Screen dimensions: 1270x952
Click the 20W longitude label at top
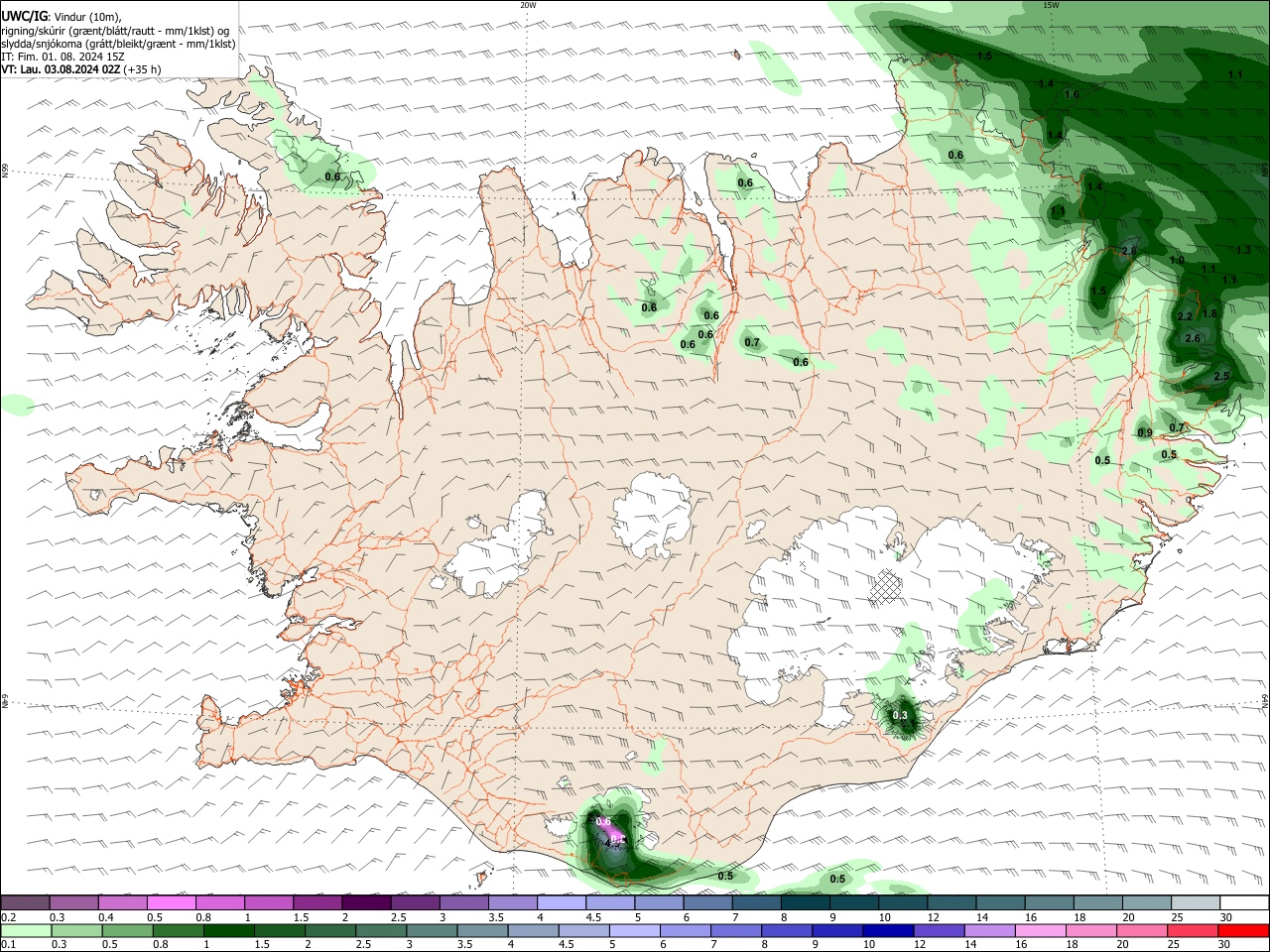click(x=528, y=5)
